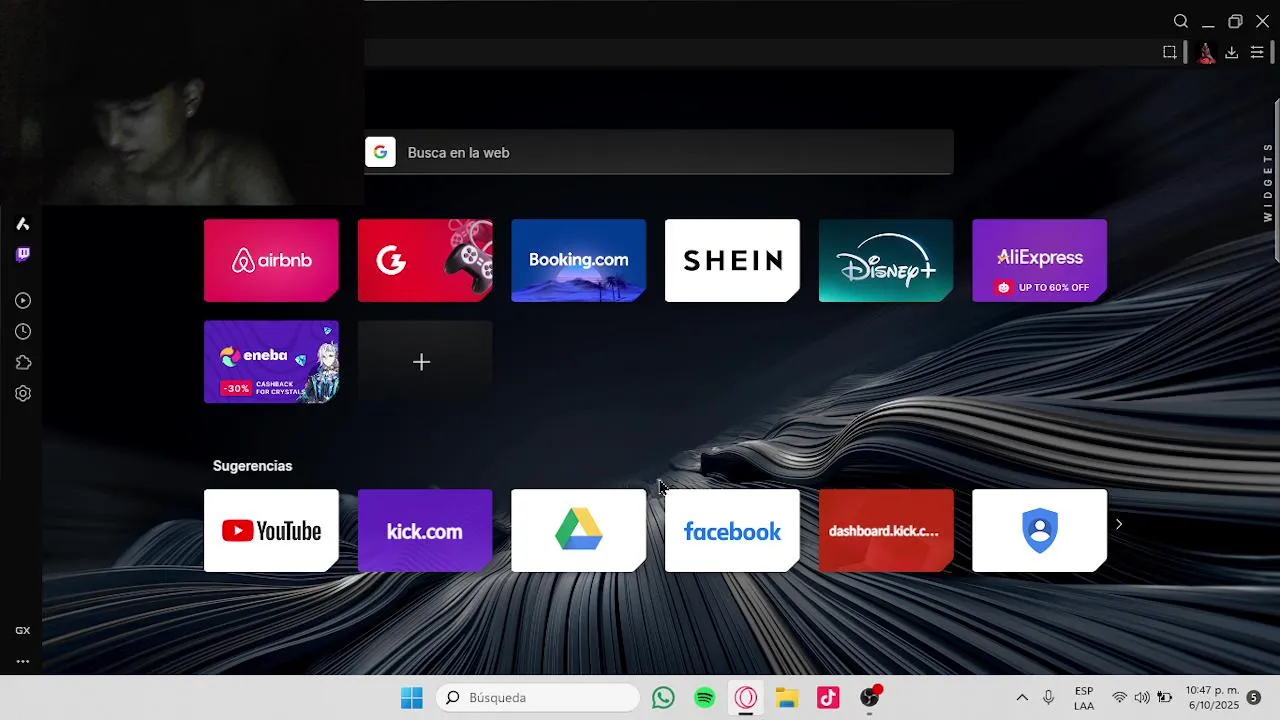The width and height of the screenshot is (1280, 720).
Task: Open the profile avatar icon
Action: coord(1206,52)
